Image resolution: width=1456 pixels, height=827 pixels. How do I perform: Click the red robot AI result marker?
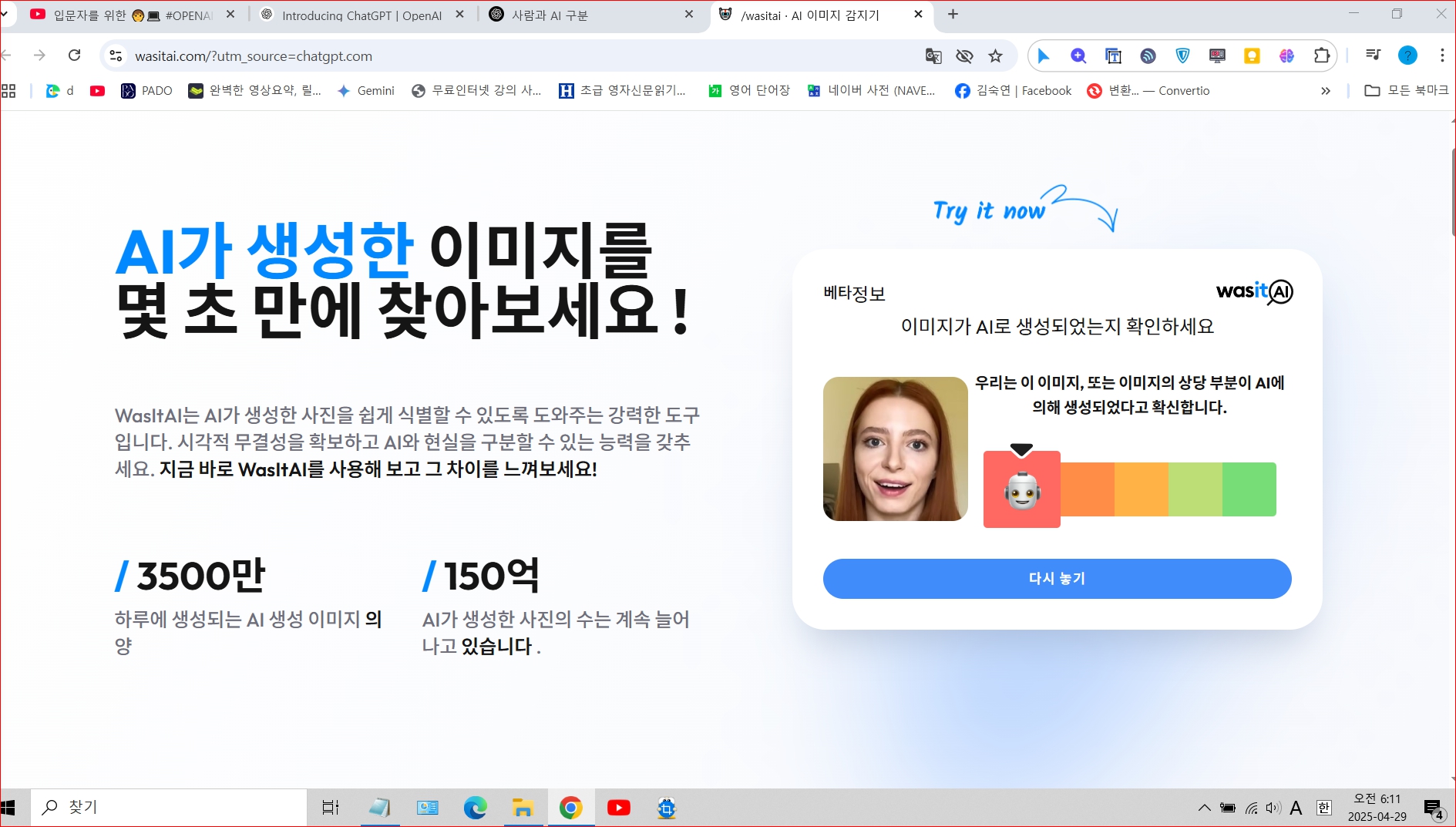(1022, 489)
